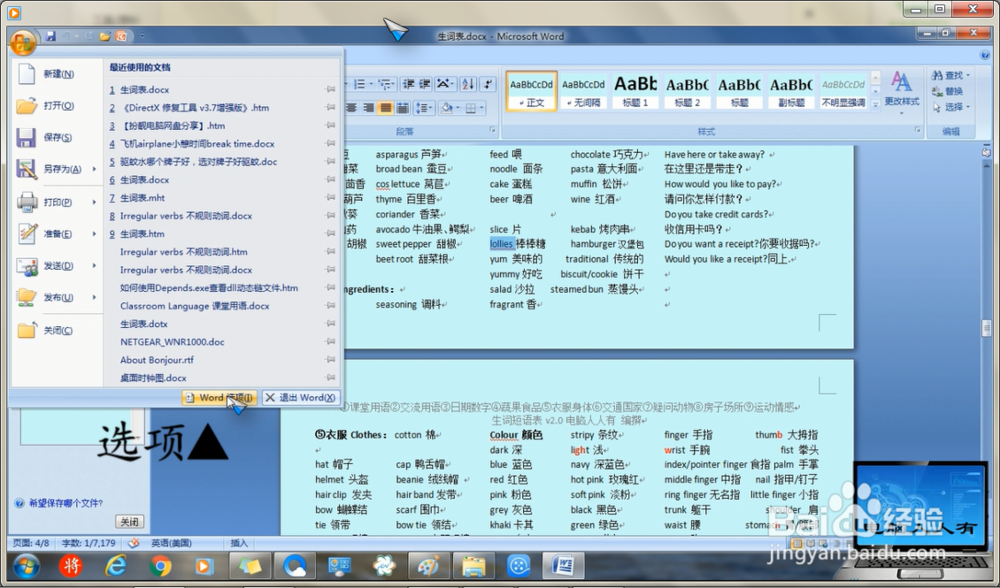
Task: Click Save icon in Quick Access Toolbar
Action: pyautogui.click(x=50, y=36)
